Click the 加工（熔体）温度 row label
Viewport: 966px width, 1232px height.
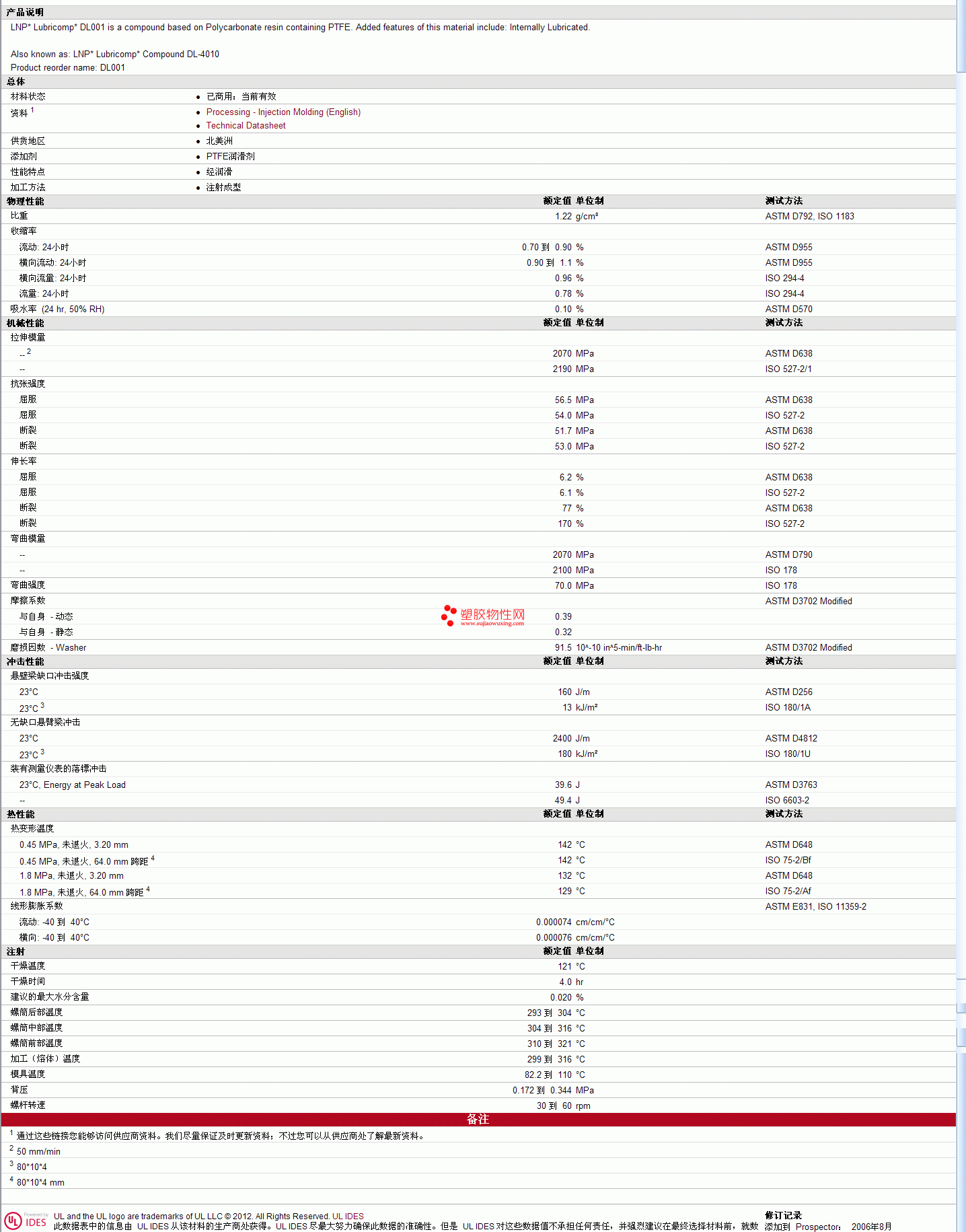45,1059
